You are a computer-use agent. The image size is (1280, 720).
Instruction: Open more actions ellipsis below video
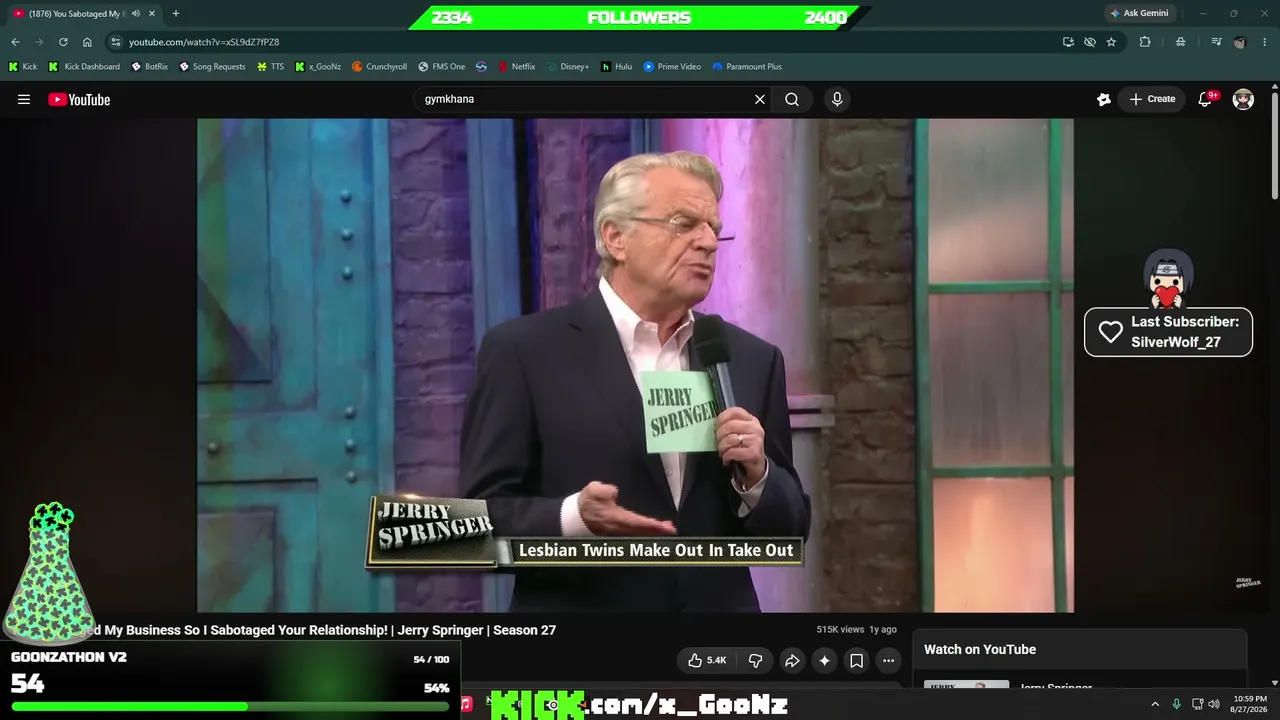[888, 660]
